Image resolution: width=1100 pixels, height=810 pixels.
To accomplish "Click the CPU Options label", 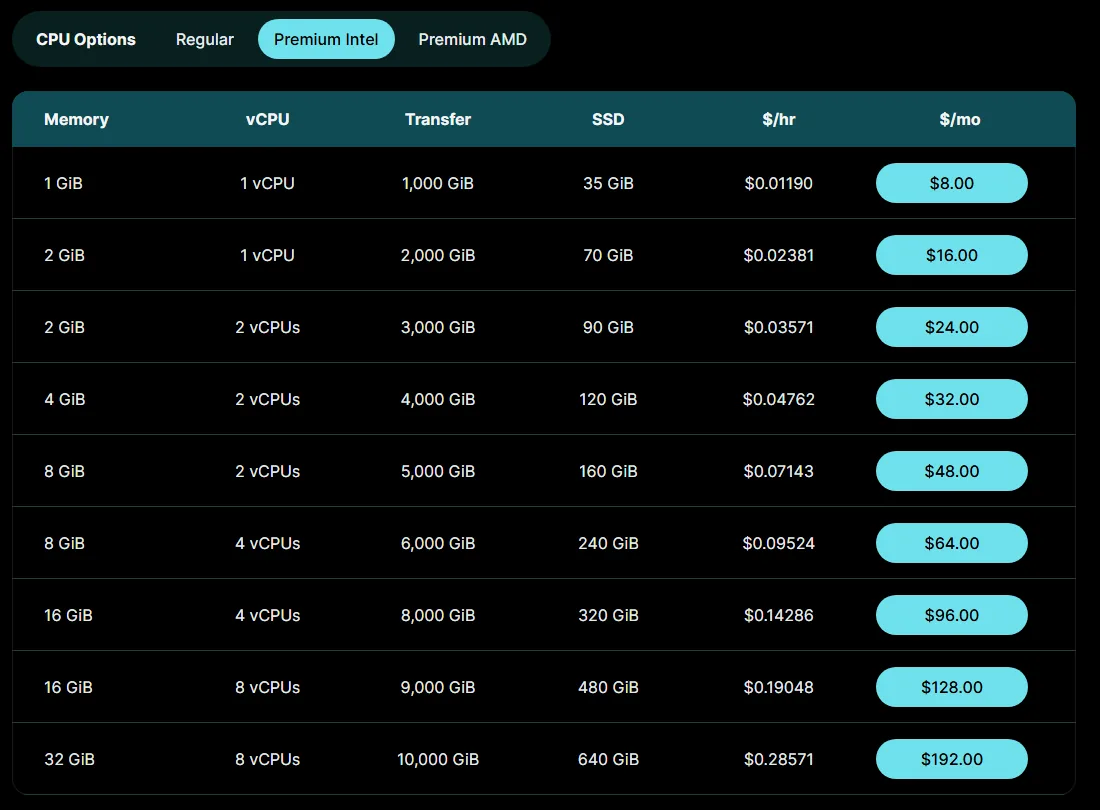I will (86, 39).
